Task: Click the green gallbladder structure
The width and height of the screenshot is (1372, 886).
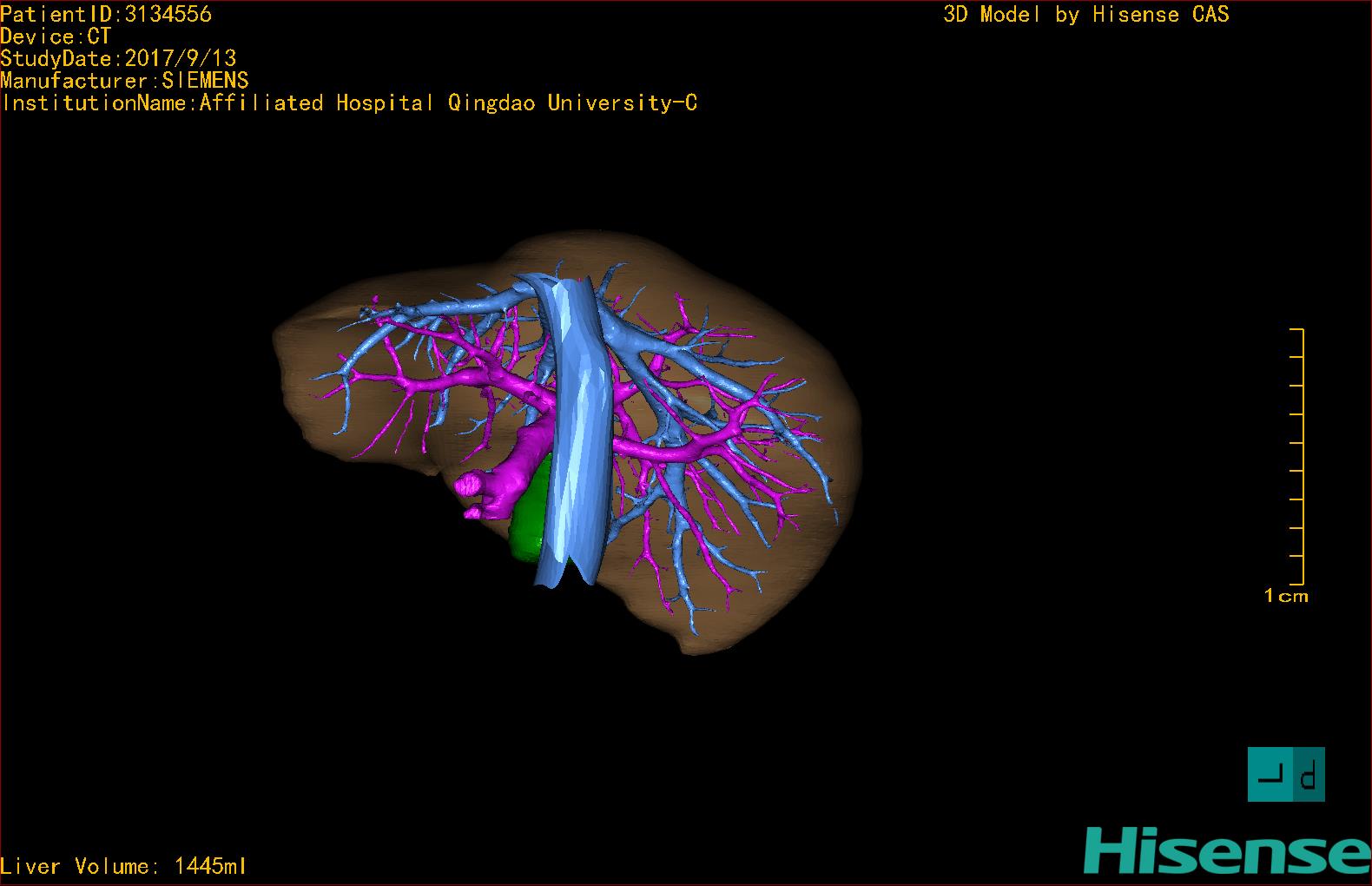Action: pyautogui.click(x=528, y=515)
